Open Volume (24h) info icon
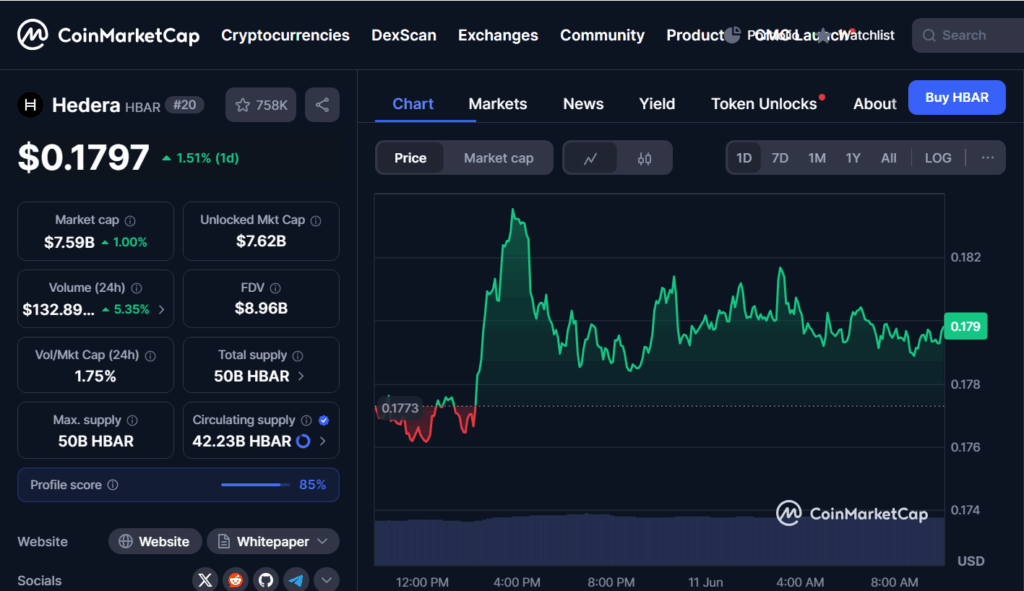Screen dimensions: 1024x591 point(136,288)
